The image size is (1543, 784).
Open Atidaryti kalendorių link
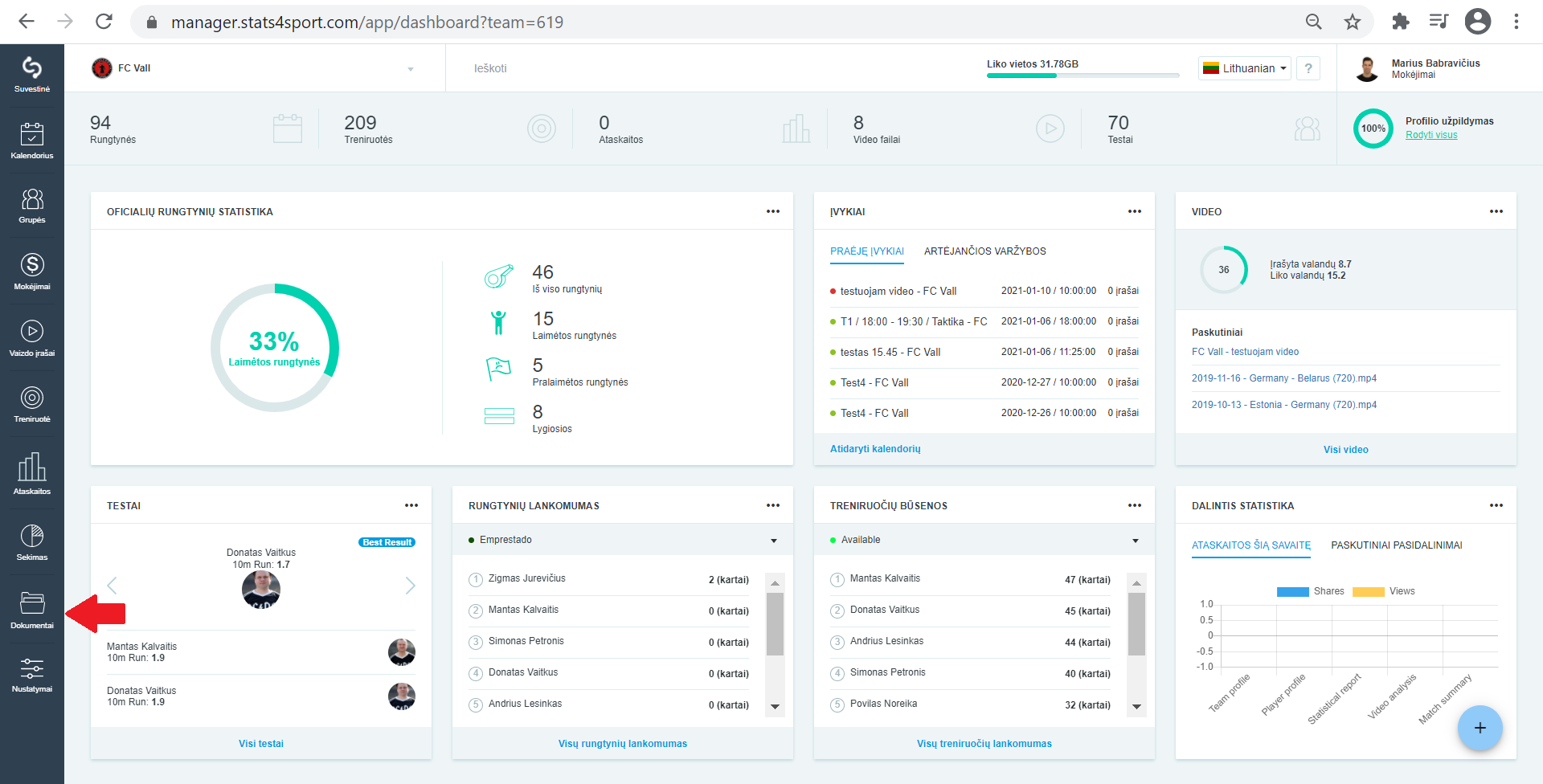pyautogui.click(x=875, y=449)
